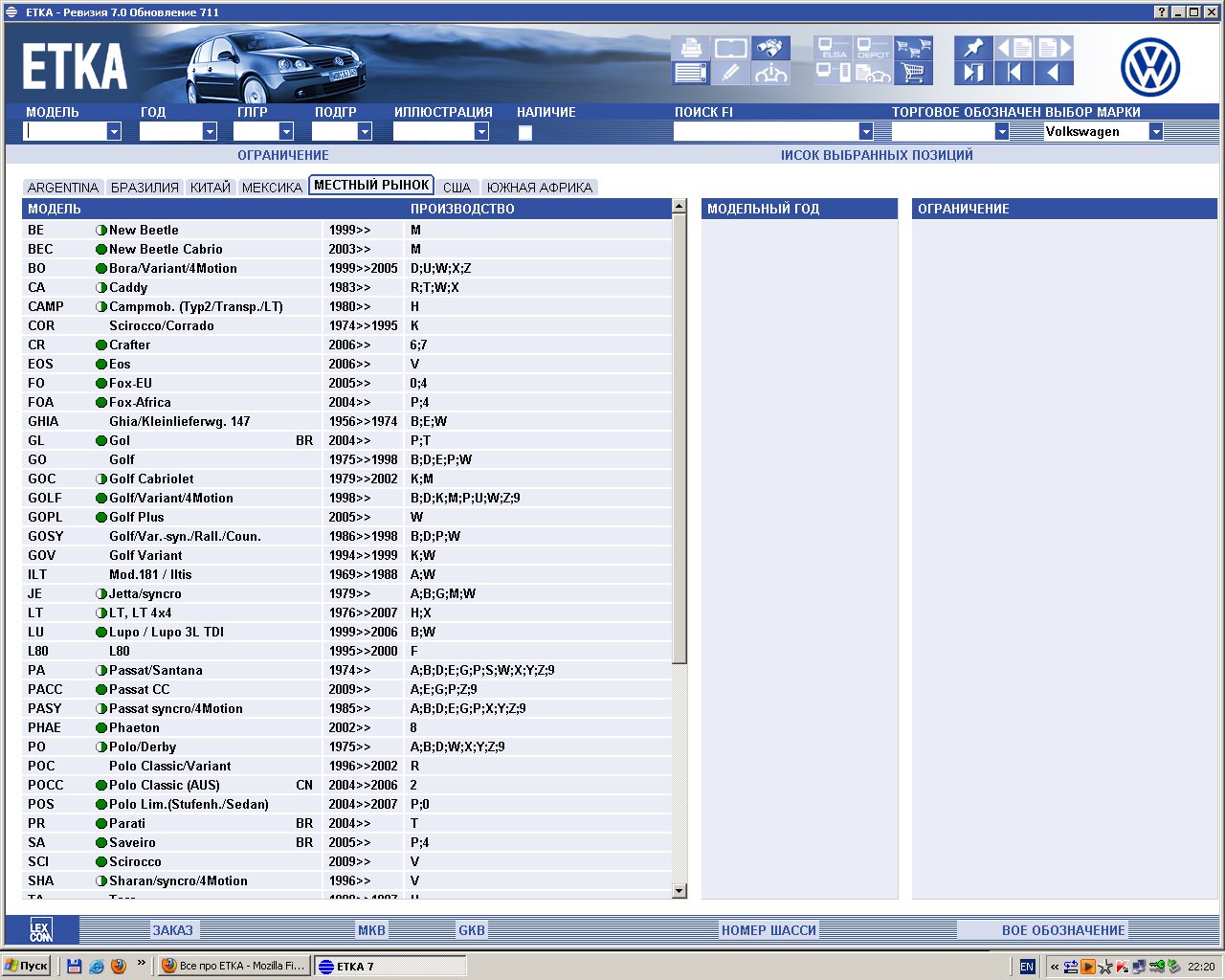
Task: Open the ГОД dropdown
Action: [x=210, y=132]
